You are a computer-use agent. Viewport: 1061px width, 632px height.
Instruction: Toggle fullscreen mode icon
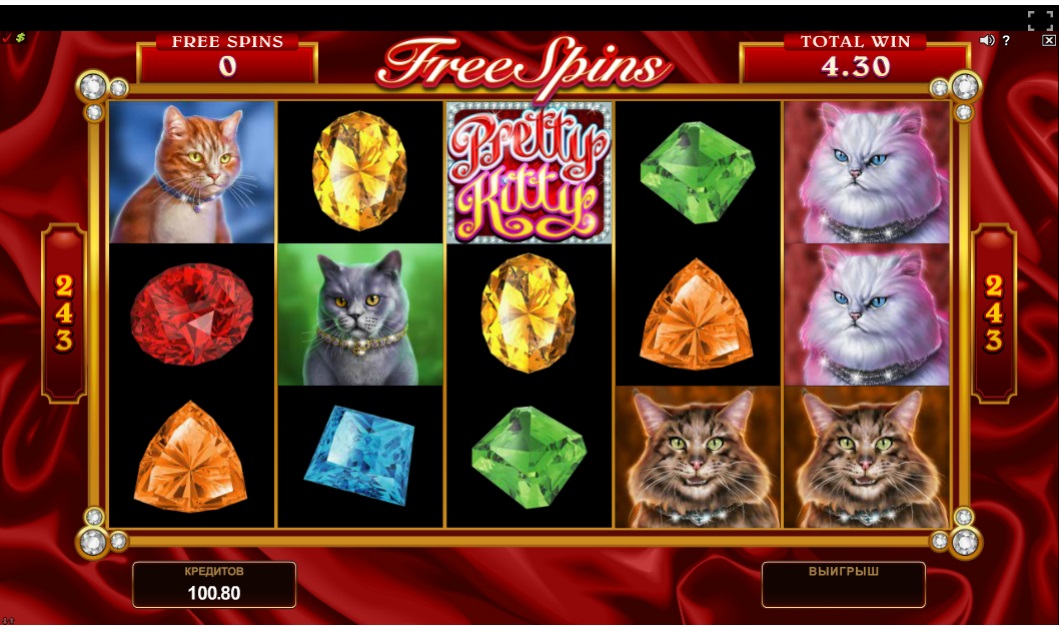tap(1040, 20)
